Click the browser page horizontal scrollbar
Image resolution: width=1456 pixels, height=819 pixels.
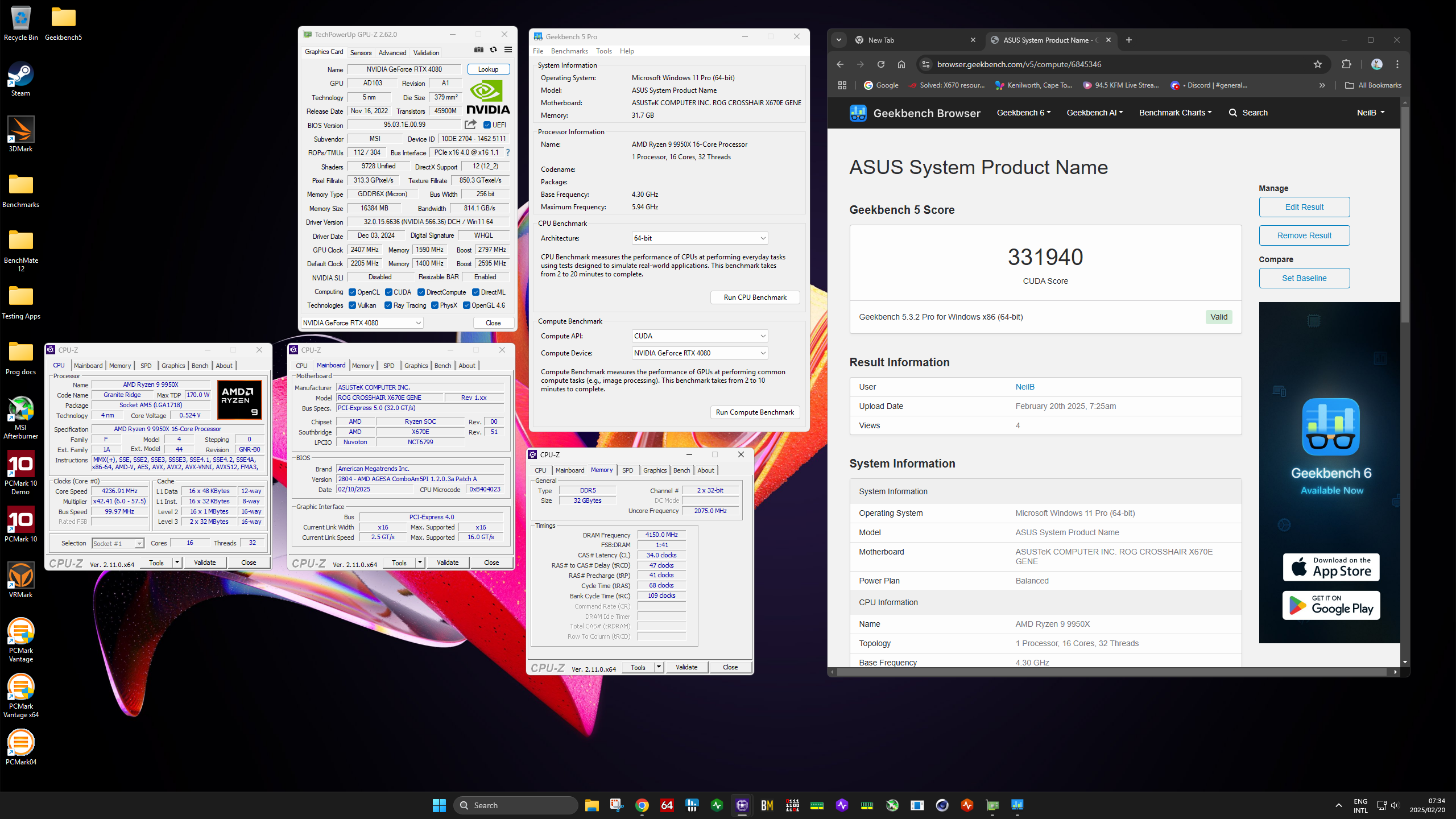click(x=1112, y=672)
